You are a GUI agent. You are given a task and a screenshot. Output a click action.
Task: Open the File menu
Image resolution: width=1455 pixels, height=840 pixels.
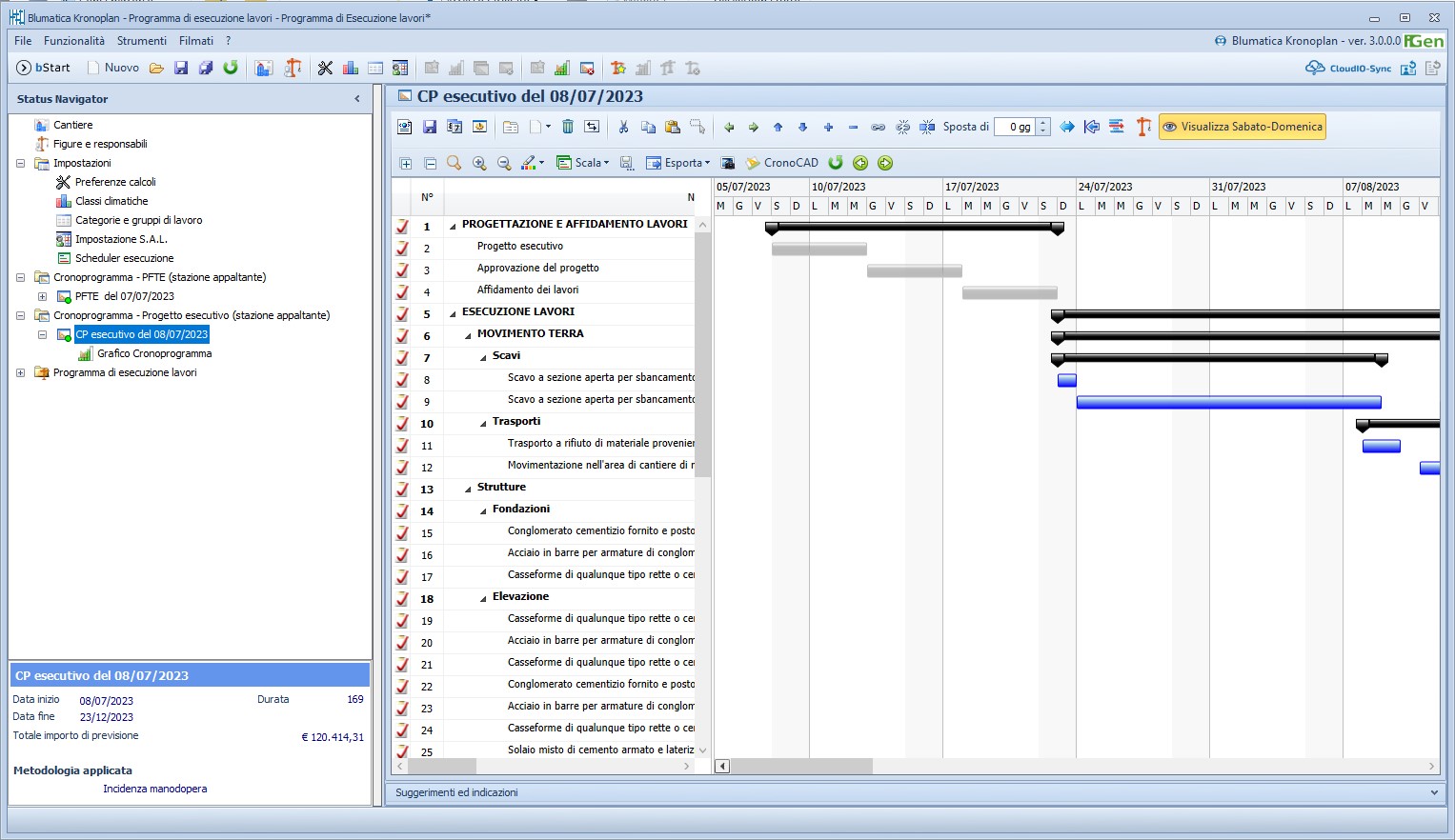(23, 41)
